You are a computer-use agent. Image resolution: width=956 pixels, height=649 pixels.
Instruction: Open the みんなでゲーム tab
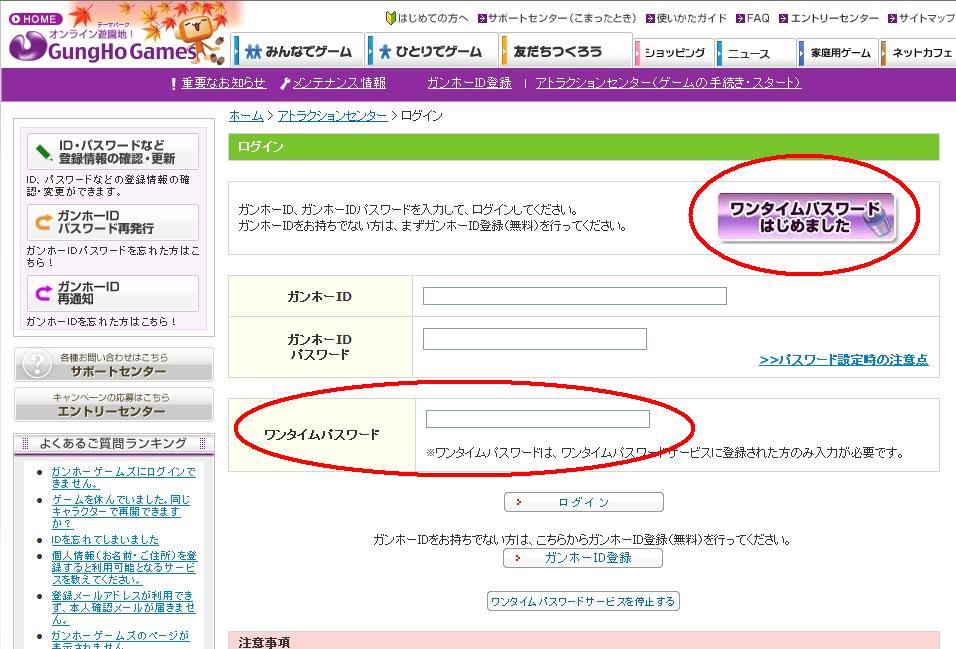click(x=298, y=51)
